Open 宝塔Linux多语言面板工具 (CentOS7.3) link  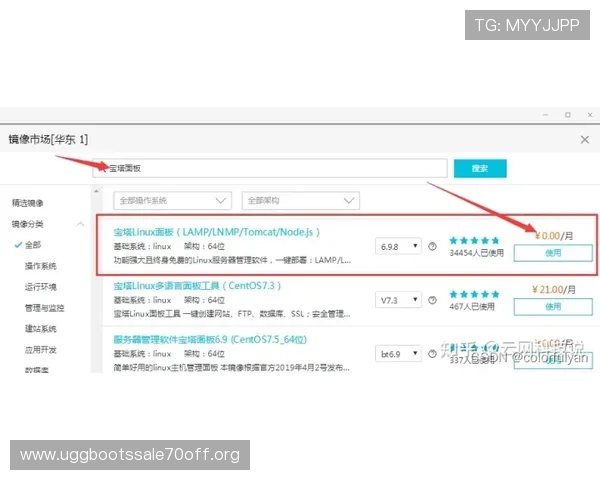[x=197, y=286]
